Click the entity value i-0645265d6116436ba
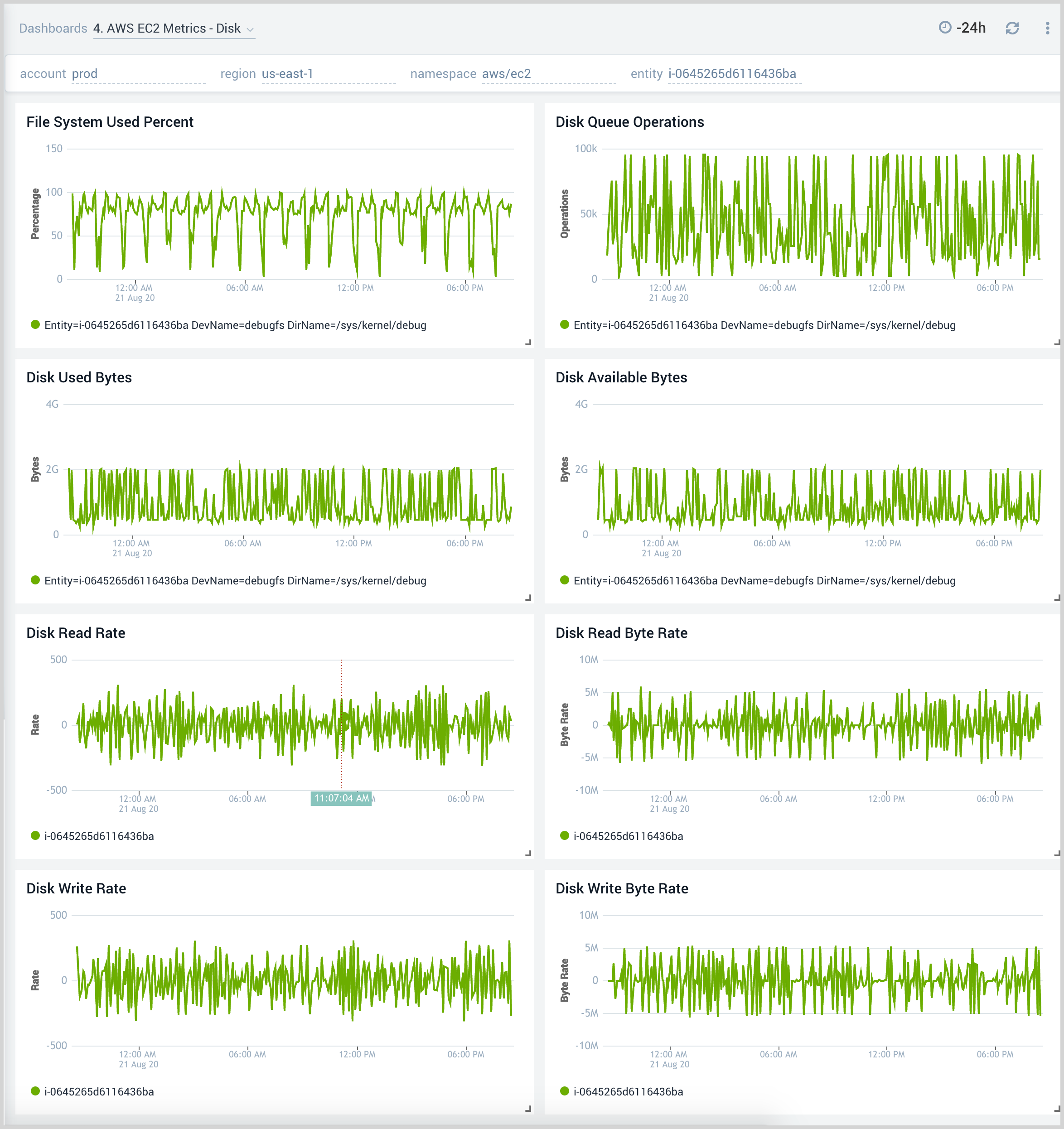This screenshot has height=1129, width=1064. (x=732, y=73)
